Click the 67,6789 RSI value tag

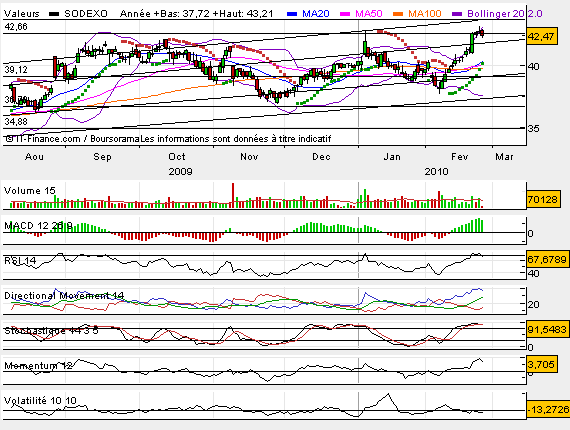point(547,260)
